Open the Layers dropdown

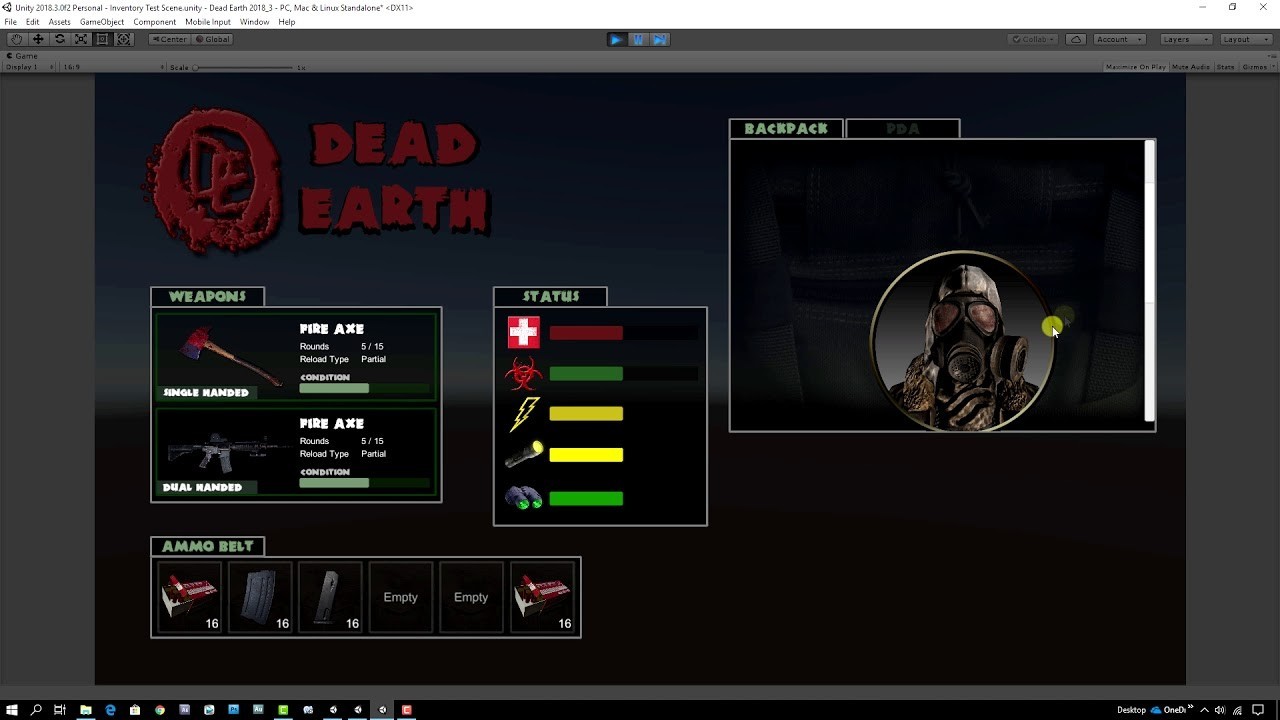pyautogui.click(x=1185, y=39)
